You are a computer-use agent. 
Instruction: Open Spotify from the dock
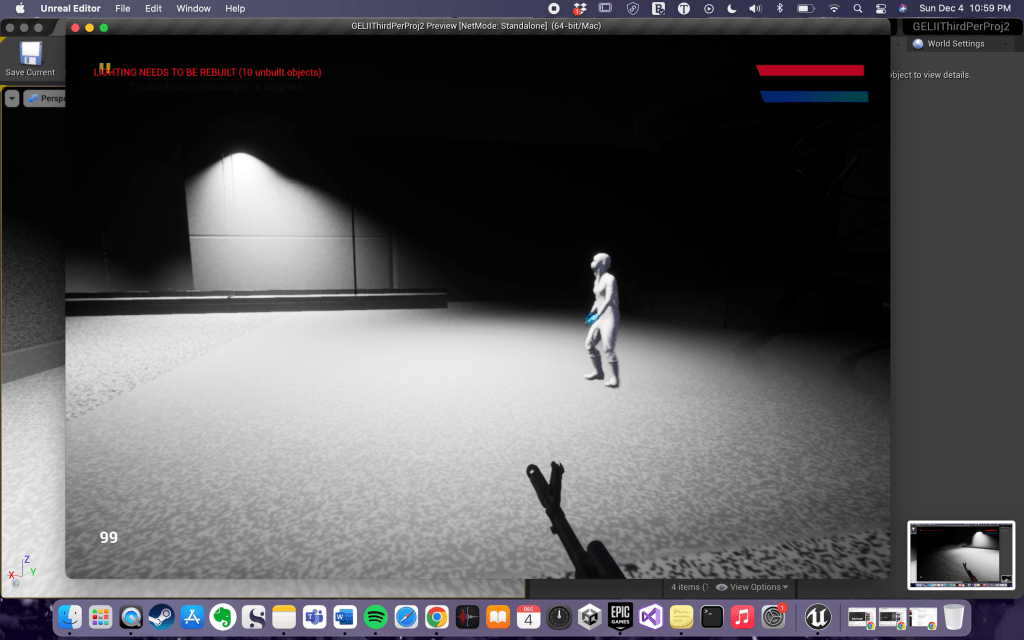point(376,617)
